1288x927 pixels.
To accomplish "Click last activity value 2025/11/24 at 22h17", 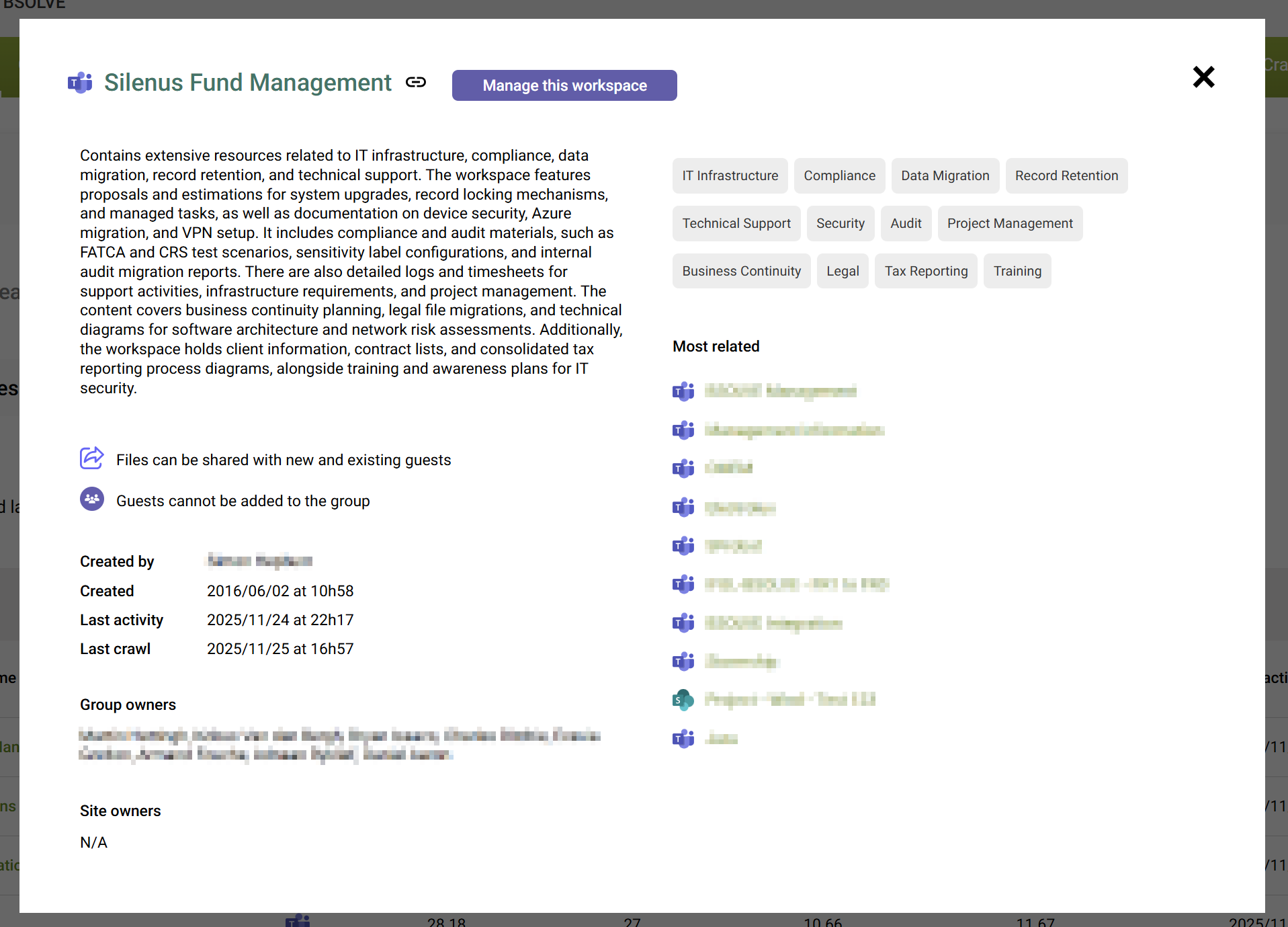I will 280,620.
